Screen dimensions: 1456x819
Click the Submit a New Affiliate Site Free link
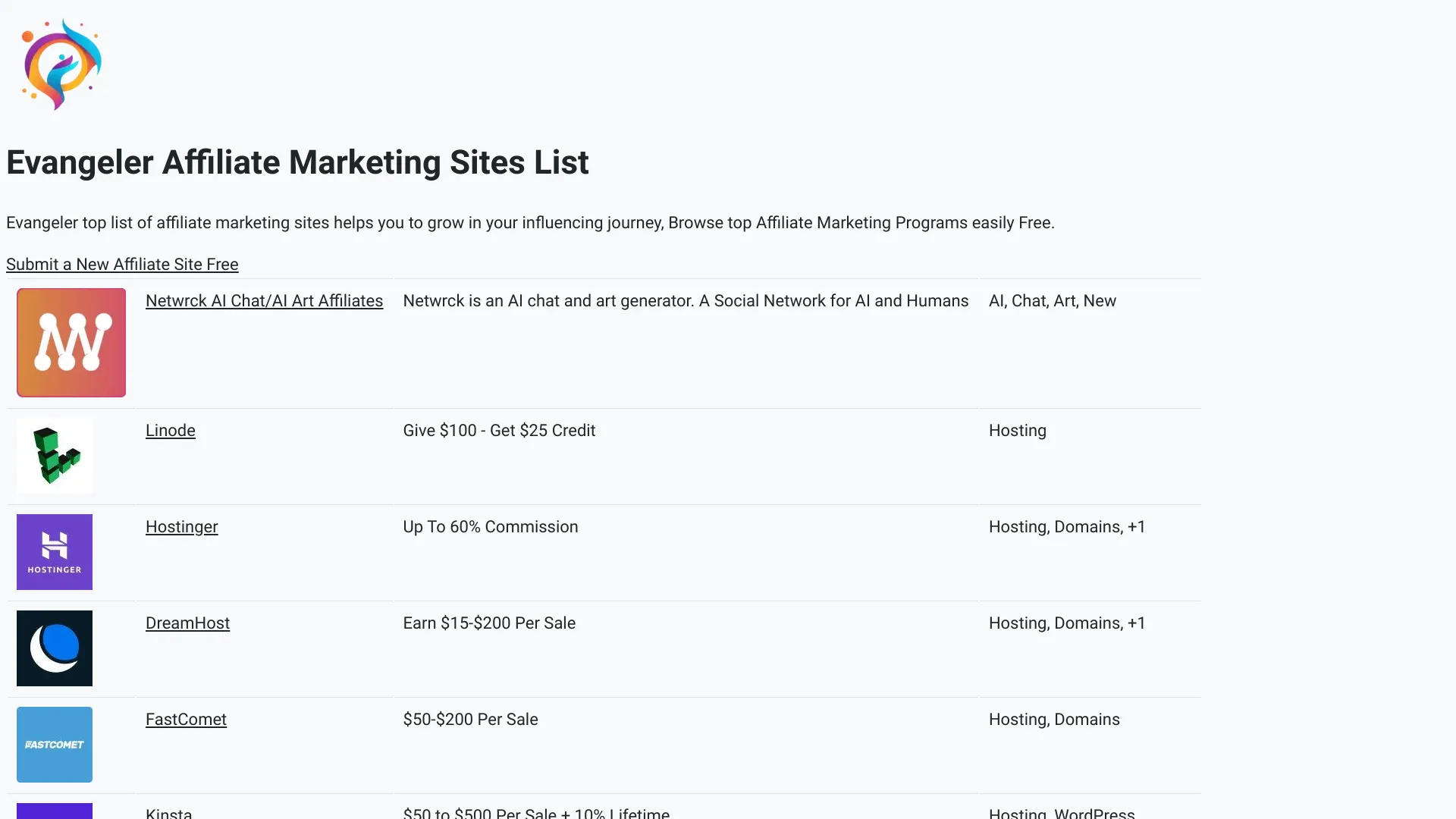tap(122, 263)
